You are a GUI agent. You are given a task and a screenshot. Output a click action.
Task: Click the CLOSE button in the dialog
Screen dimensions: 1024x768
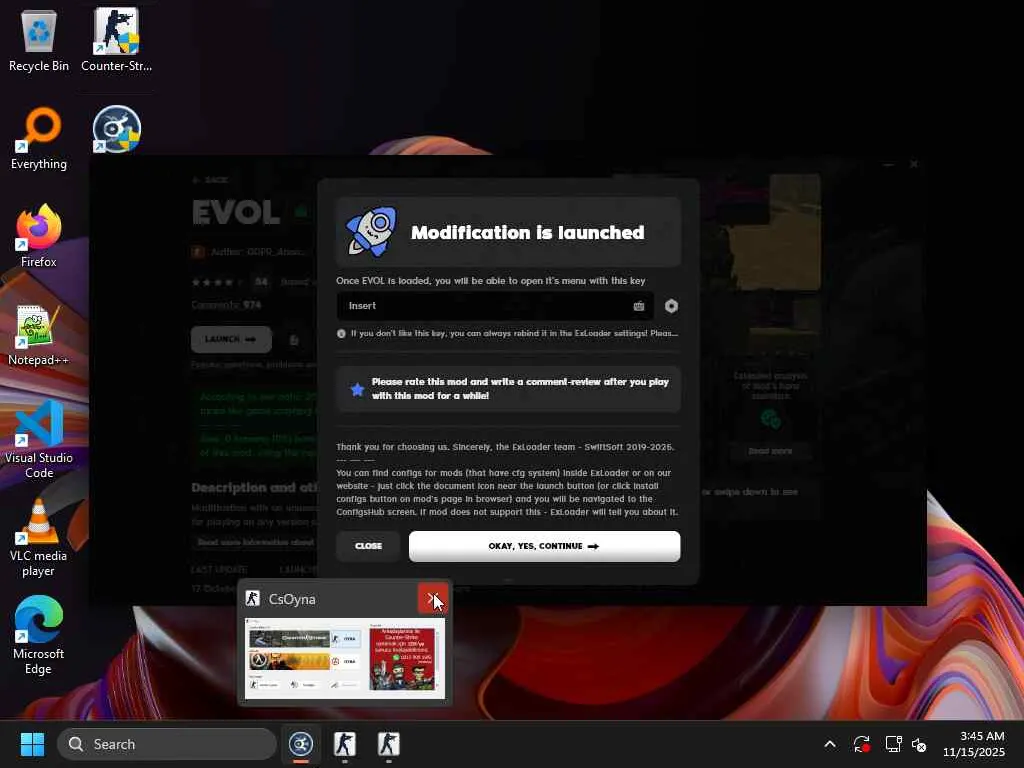coord(368,546)
